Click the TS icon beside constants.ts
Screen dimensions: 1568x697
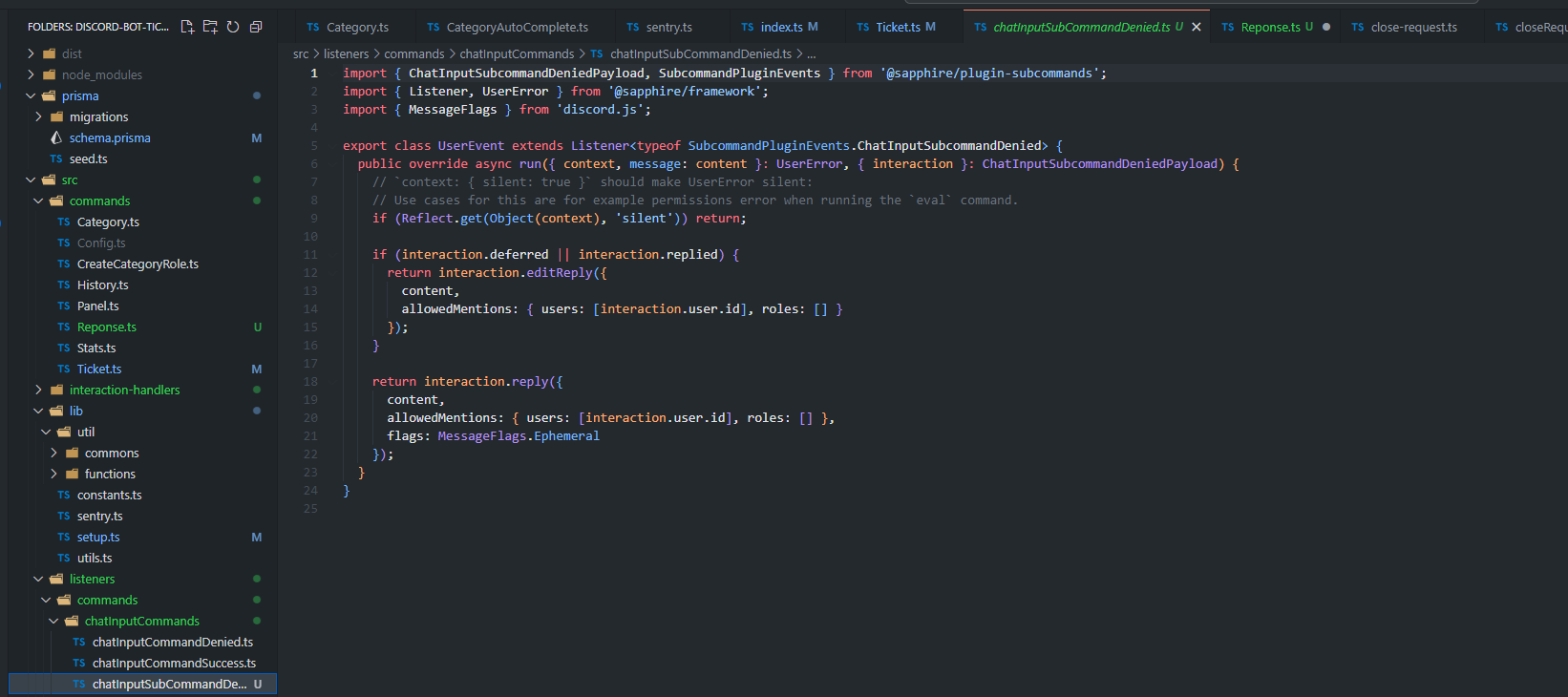pos(64,495)
